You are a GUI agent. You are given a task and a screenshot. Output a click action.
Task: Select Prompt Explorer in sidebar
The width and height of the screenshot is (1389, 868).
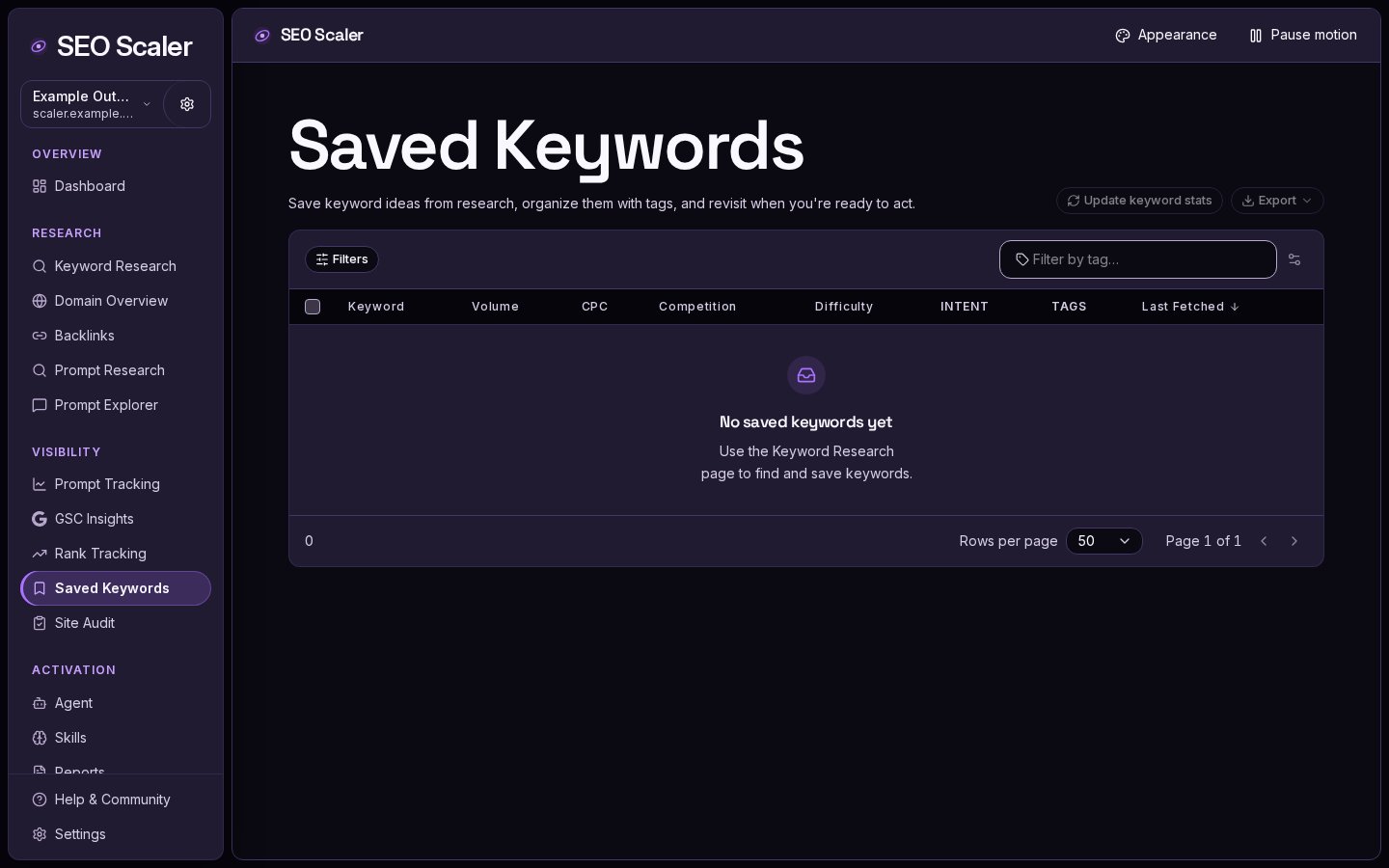click(116, 405)
